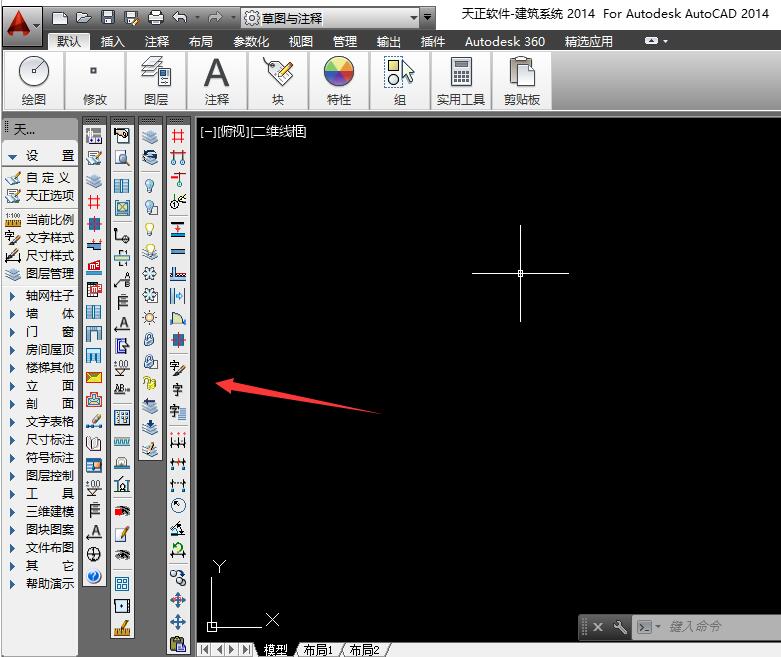Switch to the 插入 ribbon tab
781x657 pixels.
pyautogui.click(x=113, y=42)
